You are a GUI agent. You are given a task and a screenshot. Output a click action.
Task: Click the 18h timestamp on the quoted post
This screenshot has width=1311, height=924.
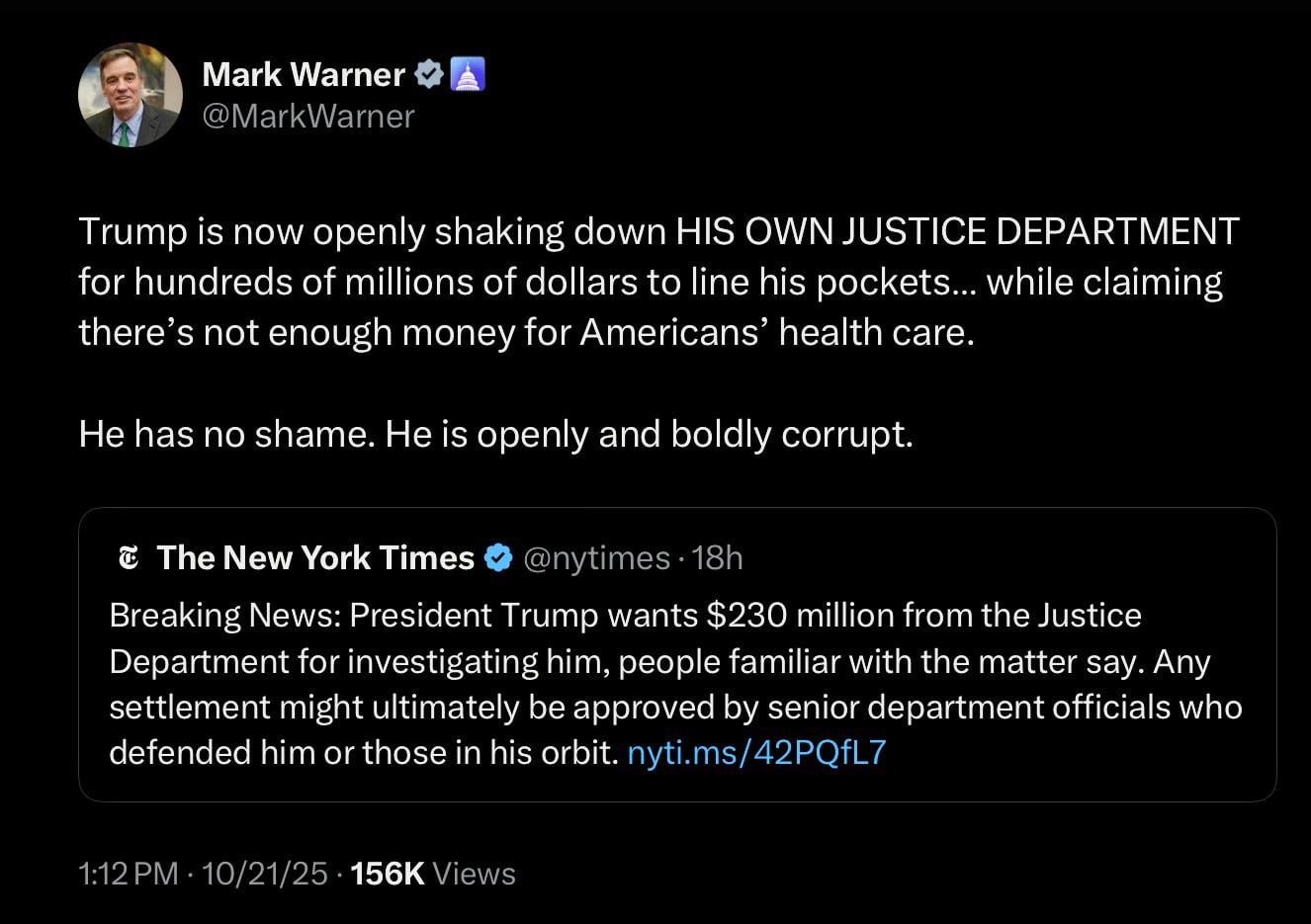(718, 558)
